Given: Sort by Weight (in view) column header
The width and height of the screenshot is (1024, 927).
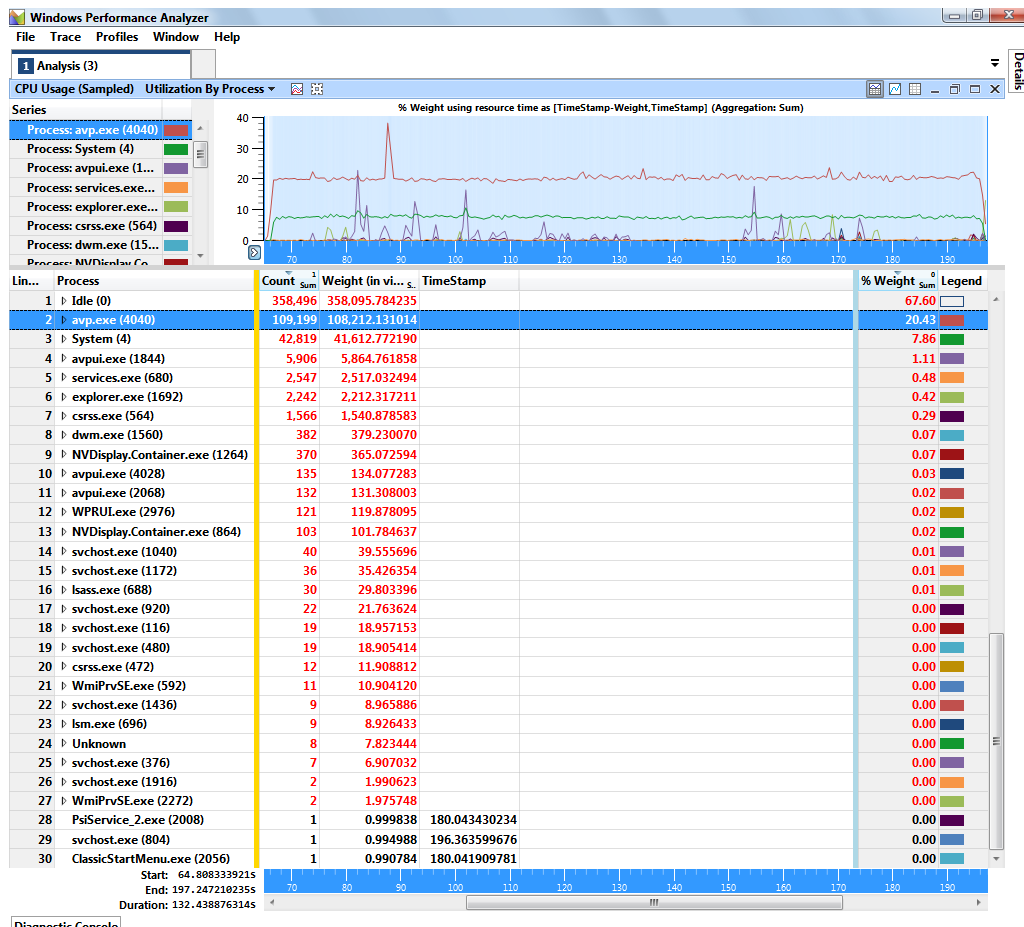Looking at the screenshot, I should pyautogui.click(x=369, y=281).
